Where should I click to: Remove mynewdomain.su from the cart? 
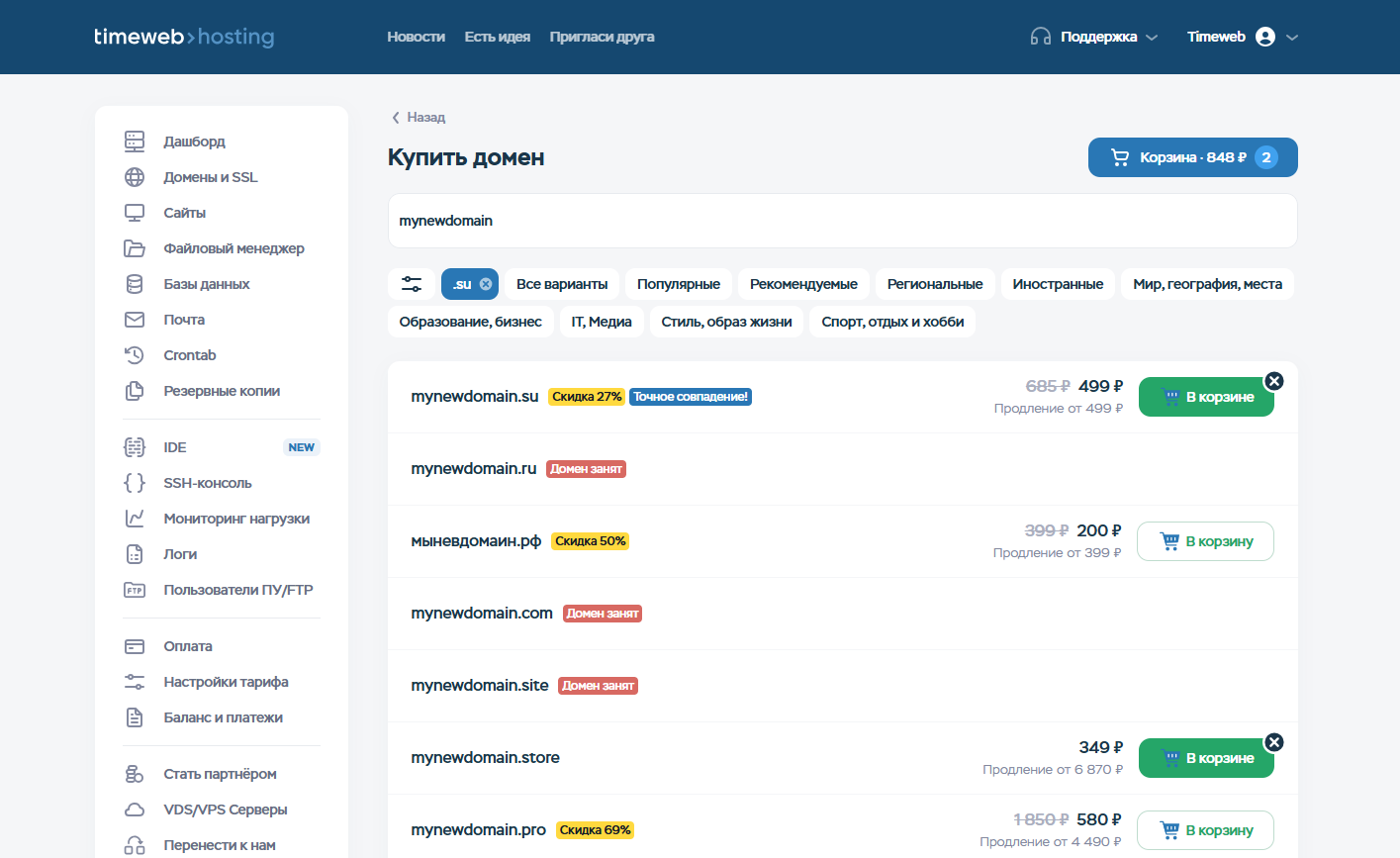pyautogui.click(x=1274, y=381)
